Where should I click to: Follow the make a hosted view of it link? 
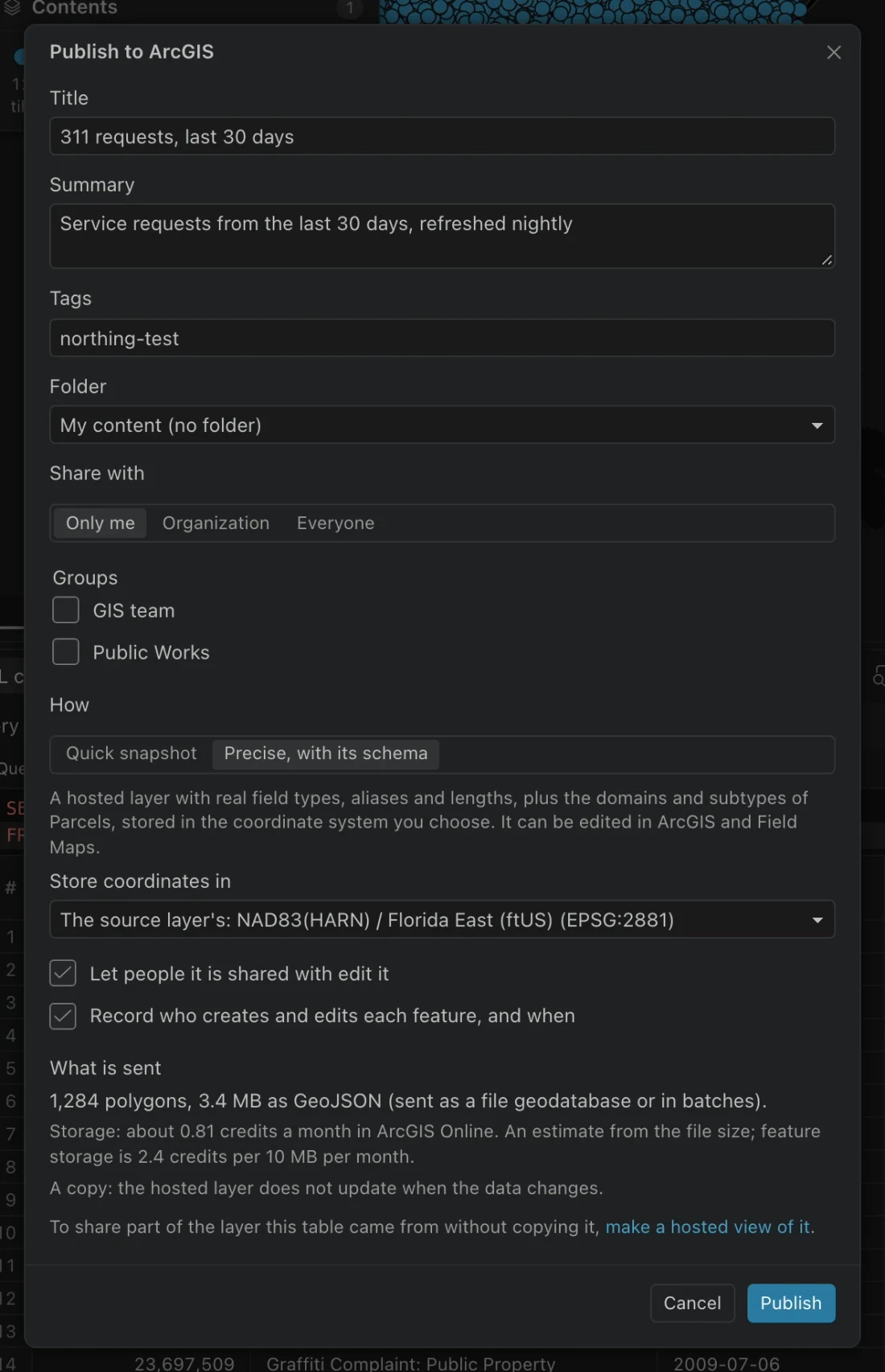click(707, 1226)
